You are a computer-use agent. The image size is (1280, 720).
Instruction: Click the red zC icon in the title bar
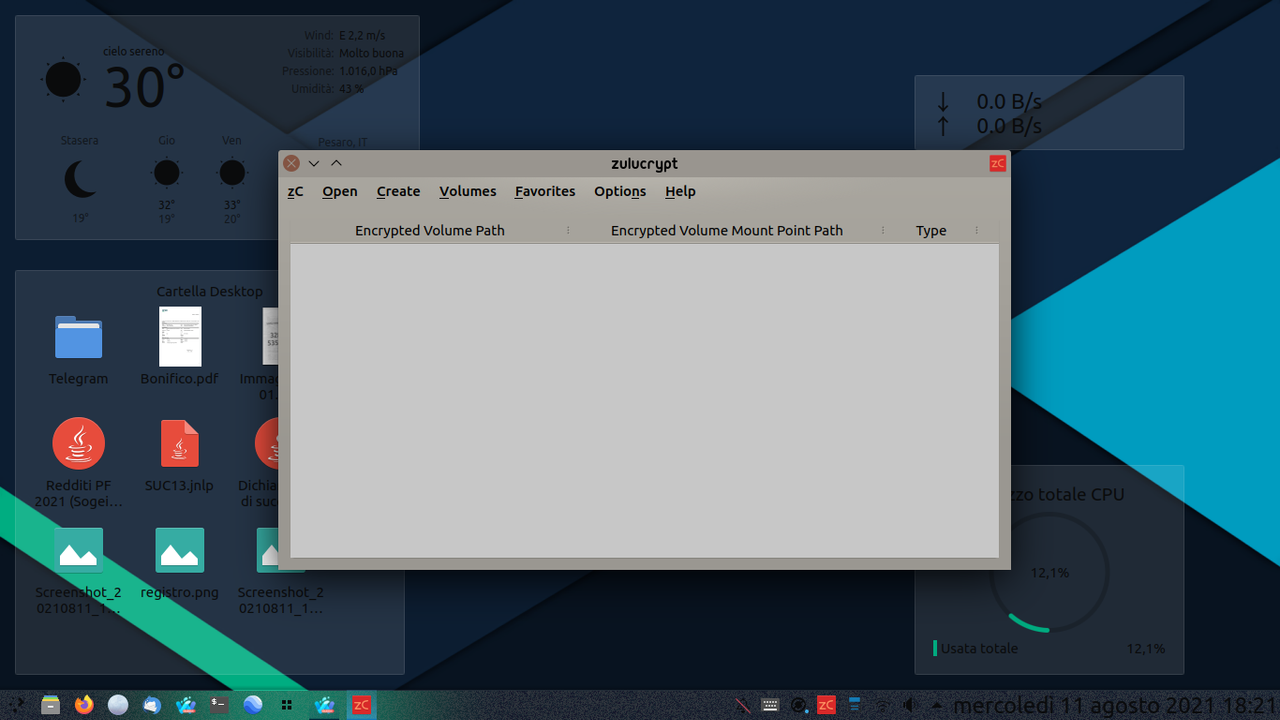pos(997,163)
